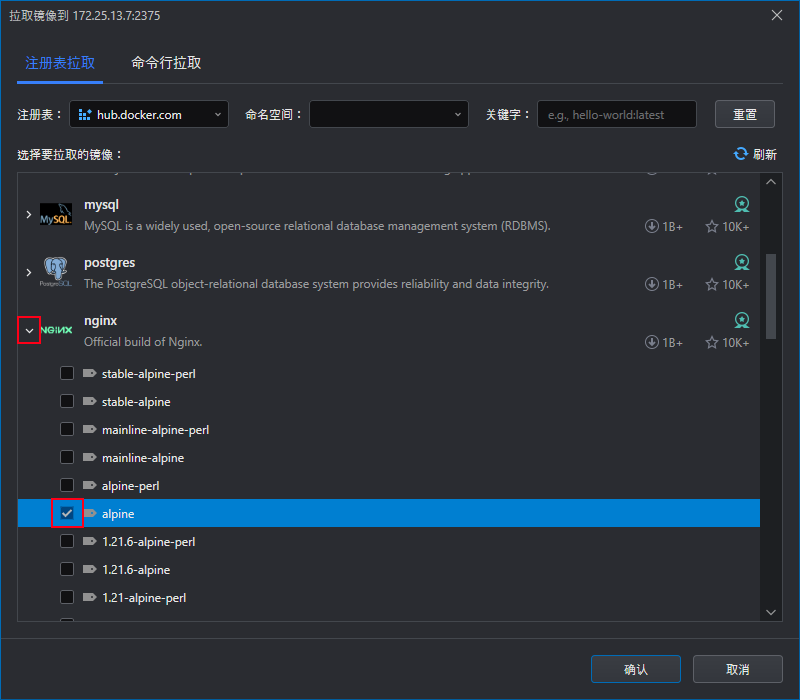
Task: Click the tag icon beside selected alpine
Action: pos(89,513)
